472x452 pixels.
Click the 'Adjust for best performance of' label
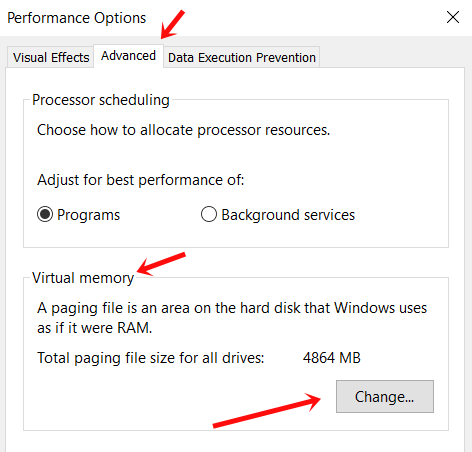pos(141,180)
